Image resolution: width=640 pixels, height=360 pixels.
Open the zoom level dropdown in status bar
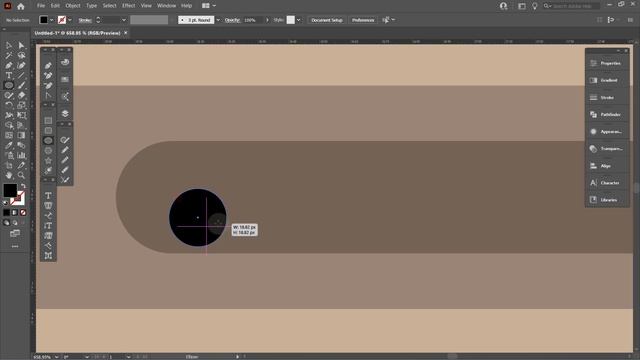tap(56, 357)
